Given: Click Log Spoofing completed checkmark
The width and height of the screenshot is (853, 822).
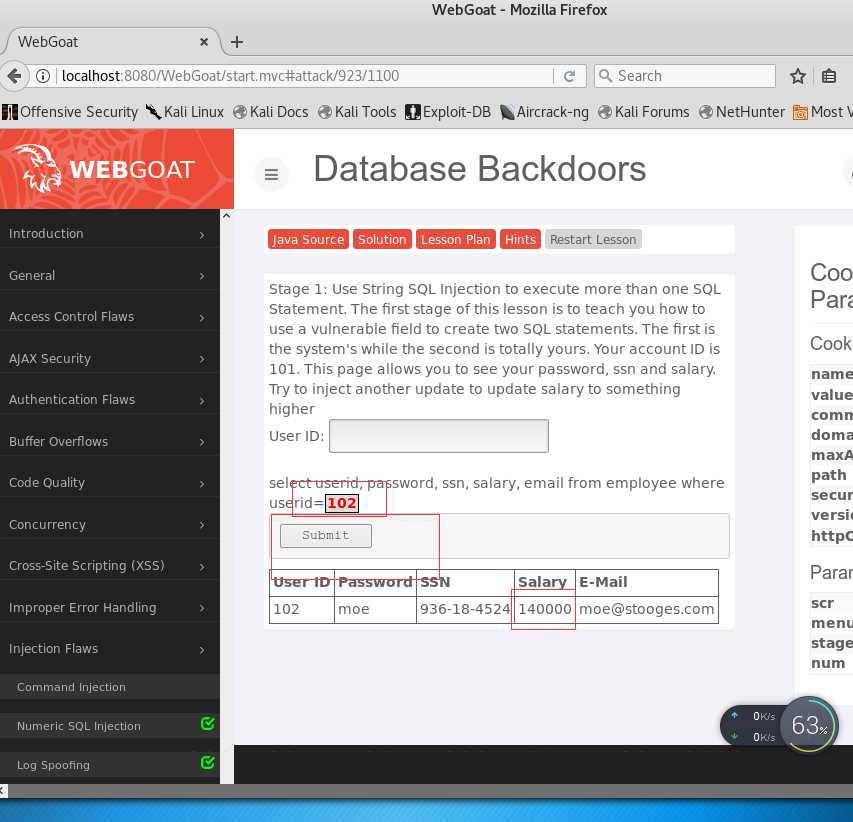Looking at the screenshot, I should pos(207,763).
